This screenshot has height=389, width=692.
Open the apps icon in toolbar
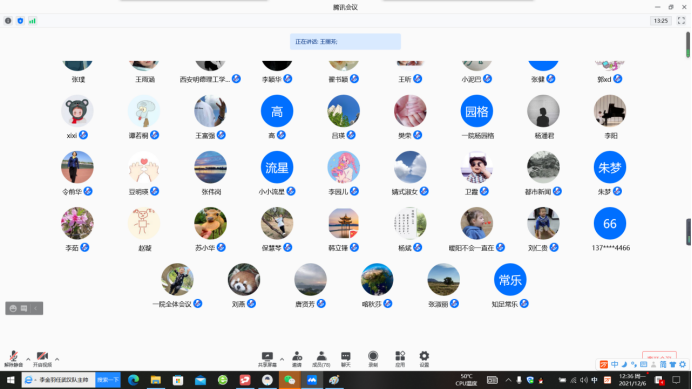pos(400,359)
